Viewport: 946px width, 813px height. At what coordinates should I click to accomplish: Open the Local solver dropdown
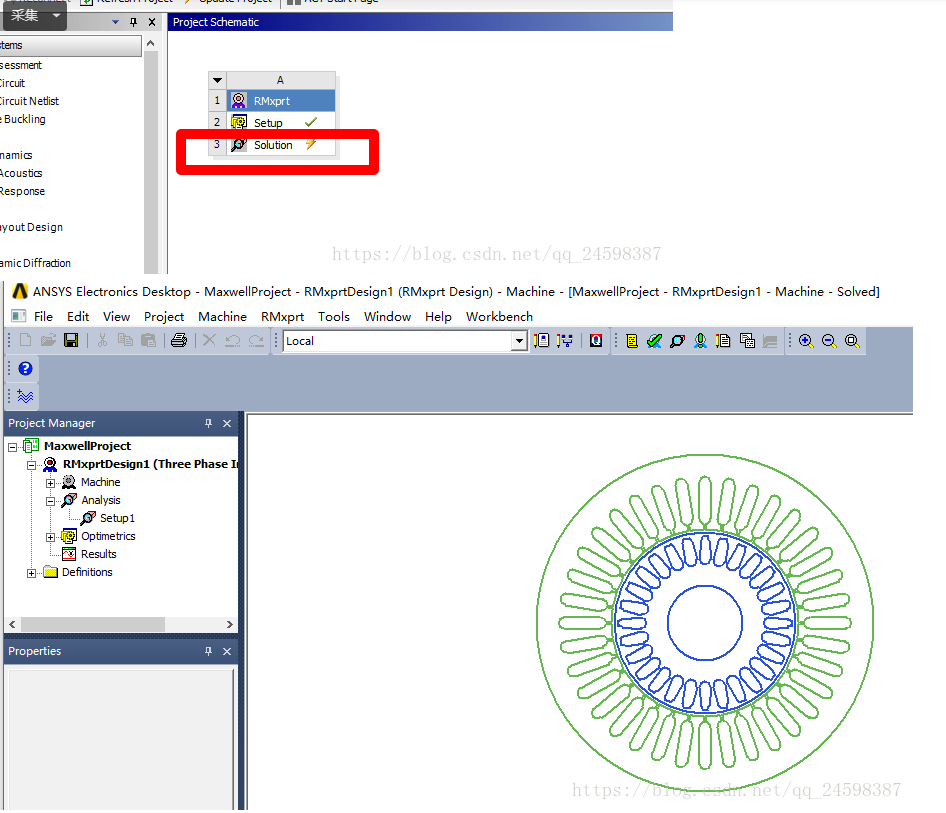click(x=519, y=340)
